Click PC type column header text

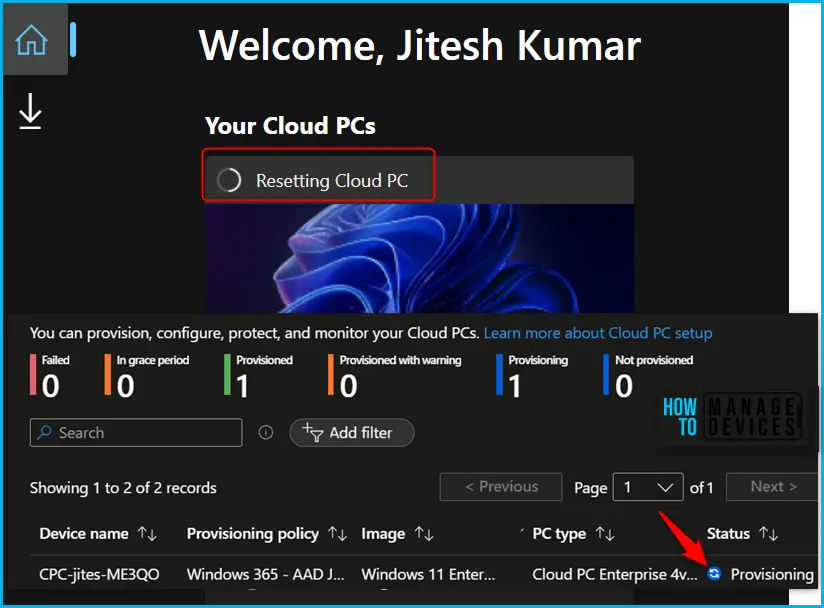[x=559, y=534]
